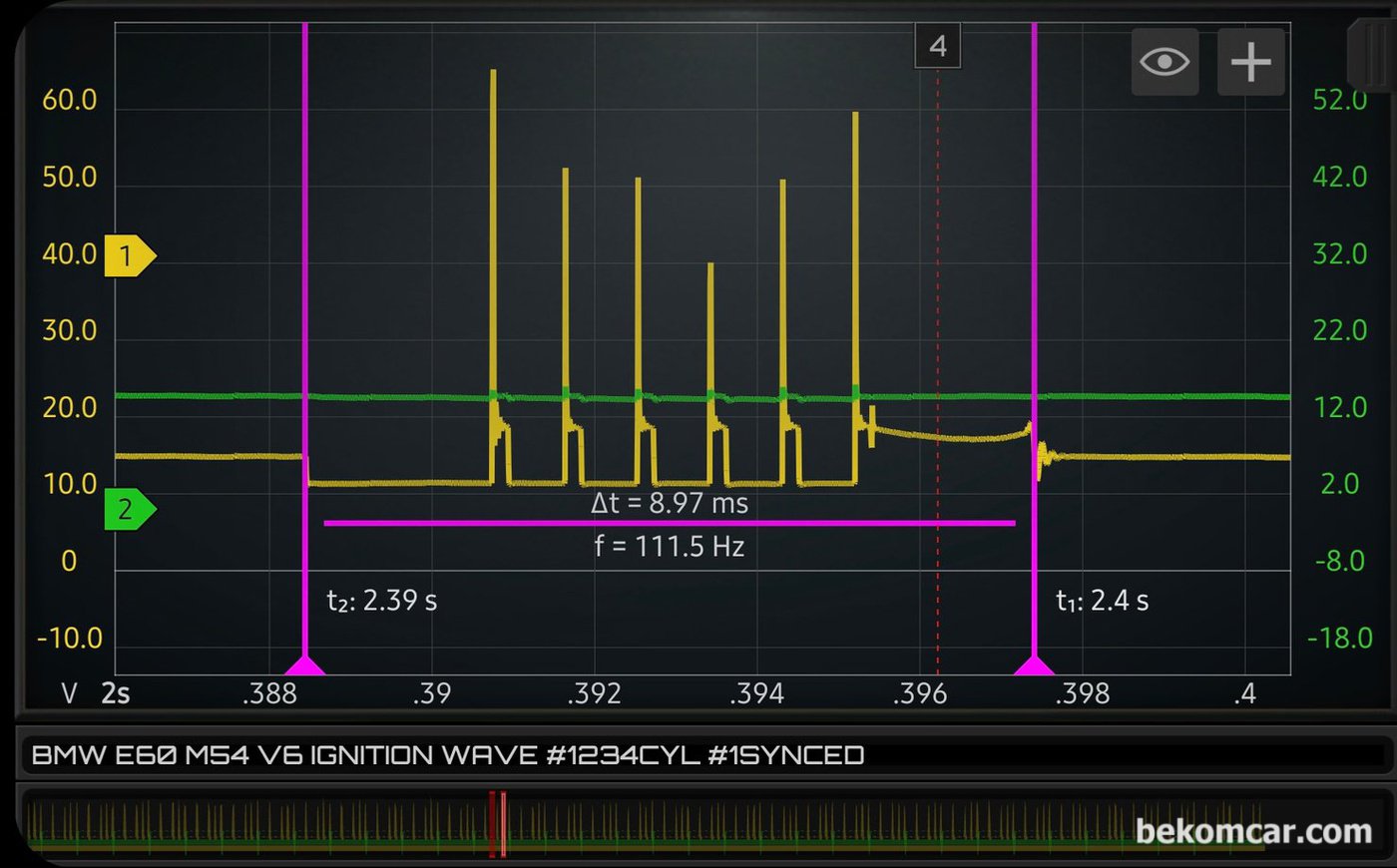
Task: Open the side panel handle at right edge
Action: 1370,55
